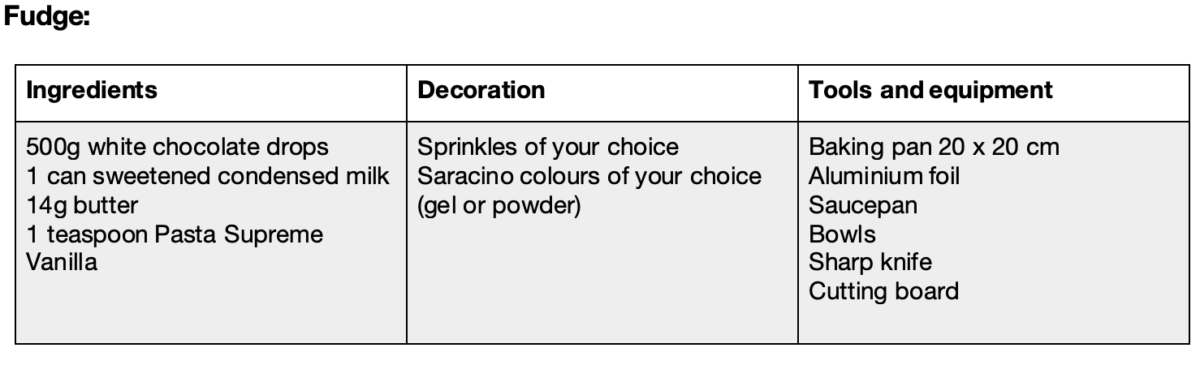The width and height of the screenshot is (1200, 365).
Task: Select the Ingredients column header
Action: [91, 91]
